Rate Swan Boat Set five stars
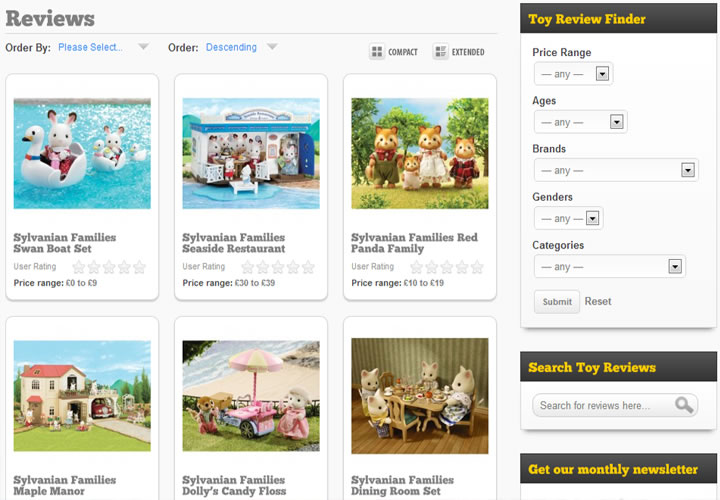 coord(140,267)
